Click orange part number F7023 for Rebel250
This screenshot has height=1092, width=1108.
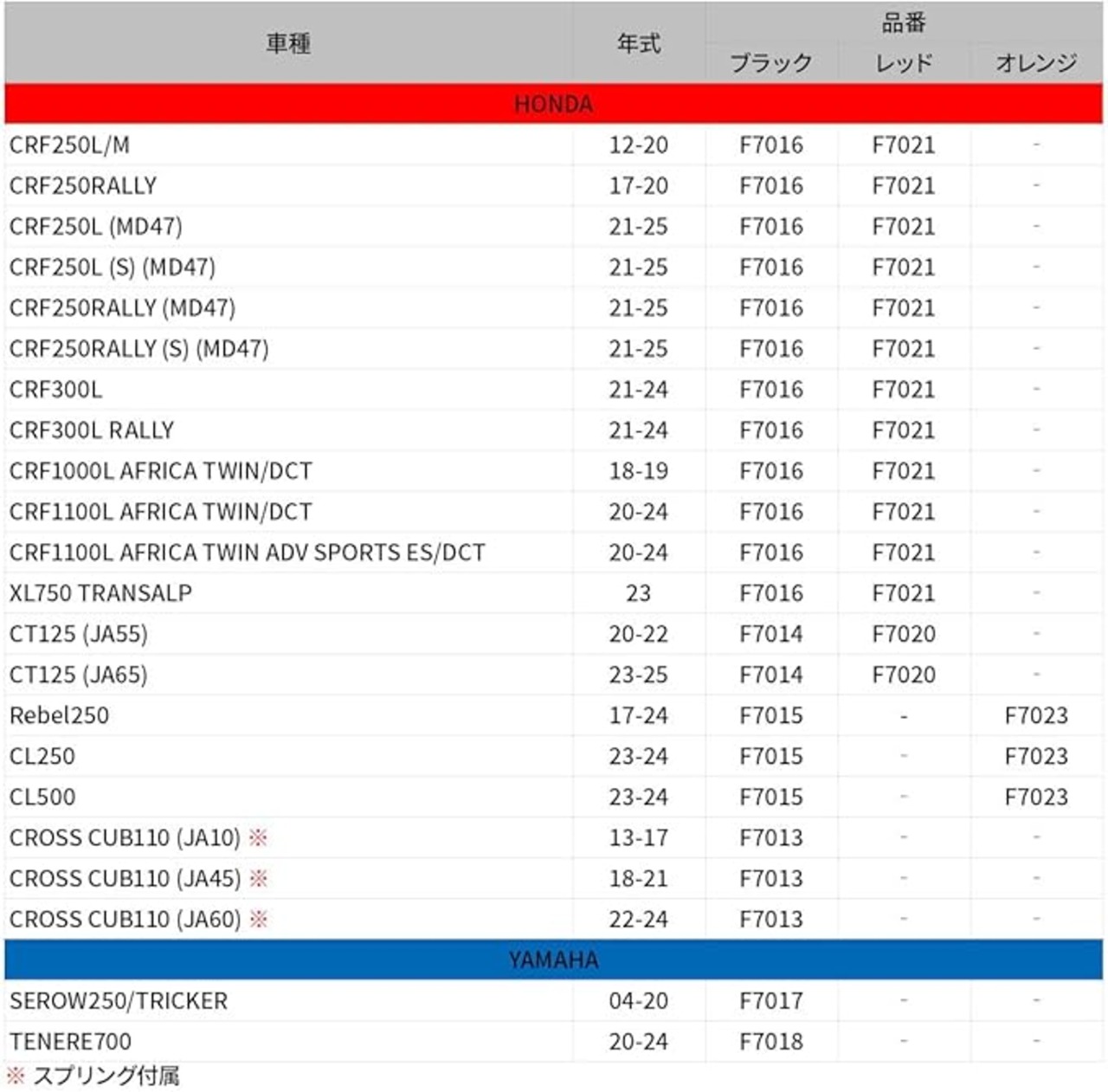click(x=1036, y=715)
